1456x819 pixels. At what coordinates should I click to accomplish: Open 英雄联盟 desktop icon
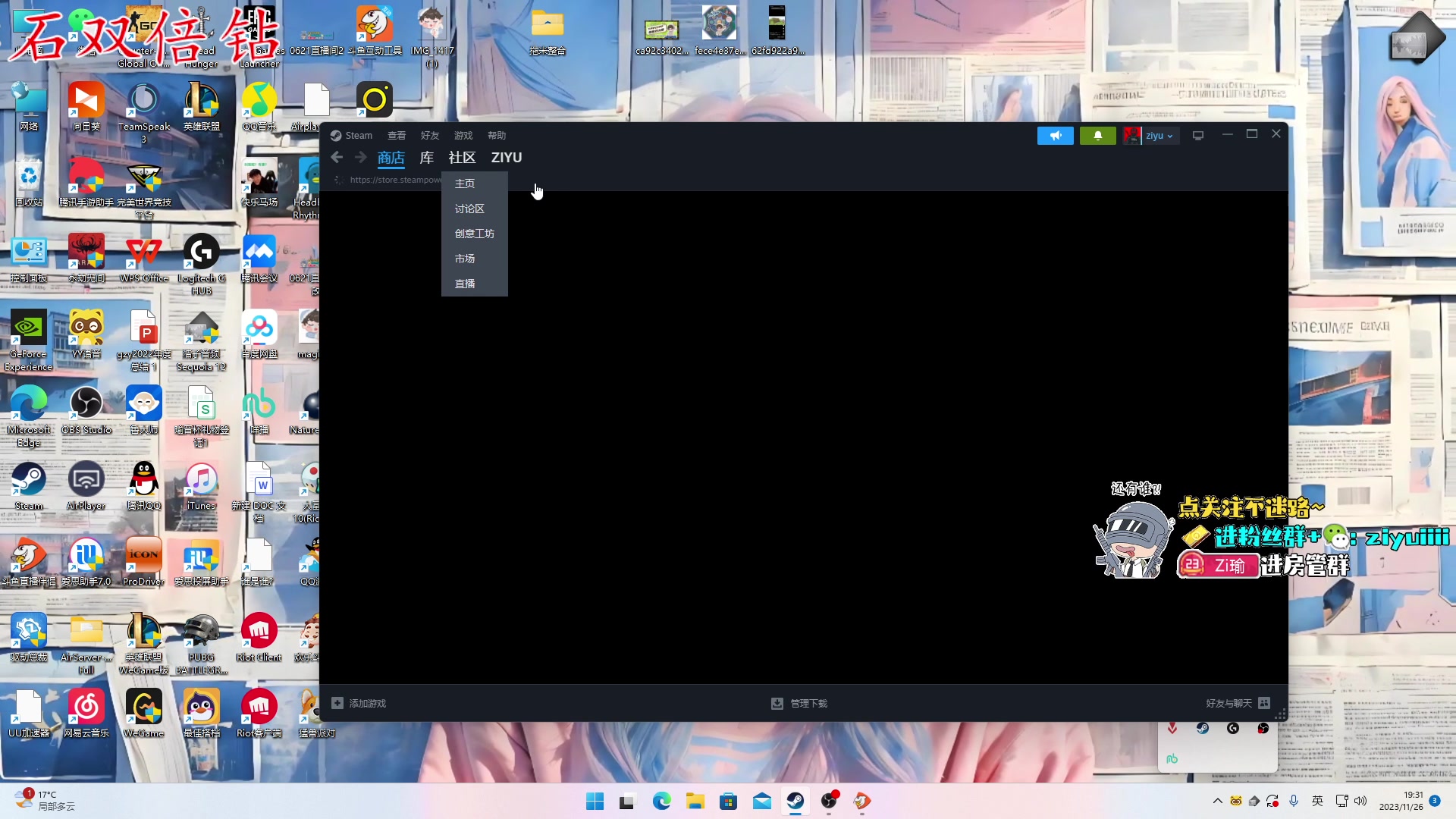pyautogui.click(x=202, y=107)
